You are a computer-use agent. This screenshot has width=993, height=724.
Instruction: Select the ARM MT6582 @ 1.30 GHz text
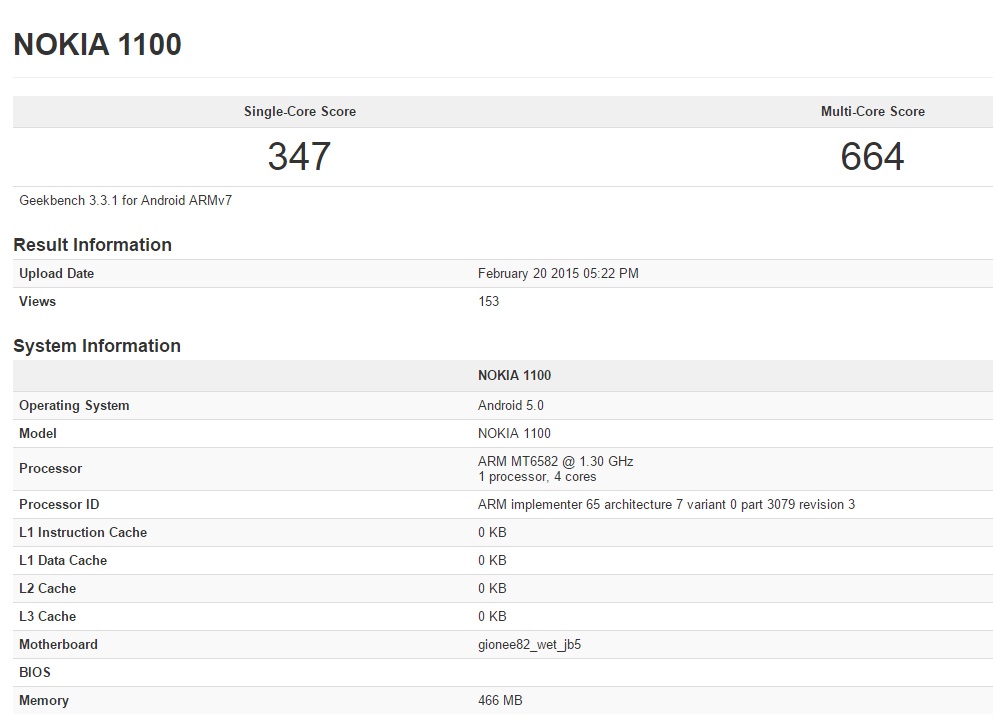(x=555, y=461)
